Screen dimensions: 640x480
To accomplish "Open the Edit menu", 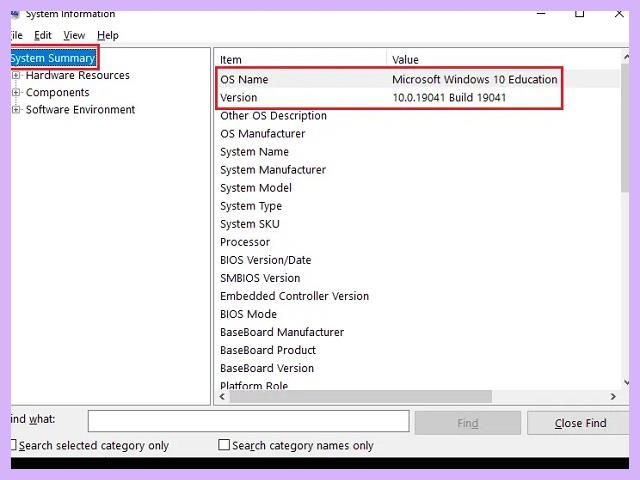I will coord(43,36).
